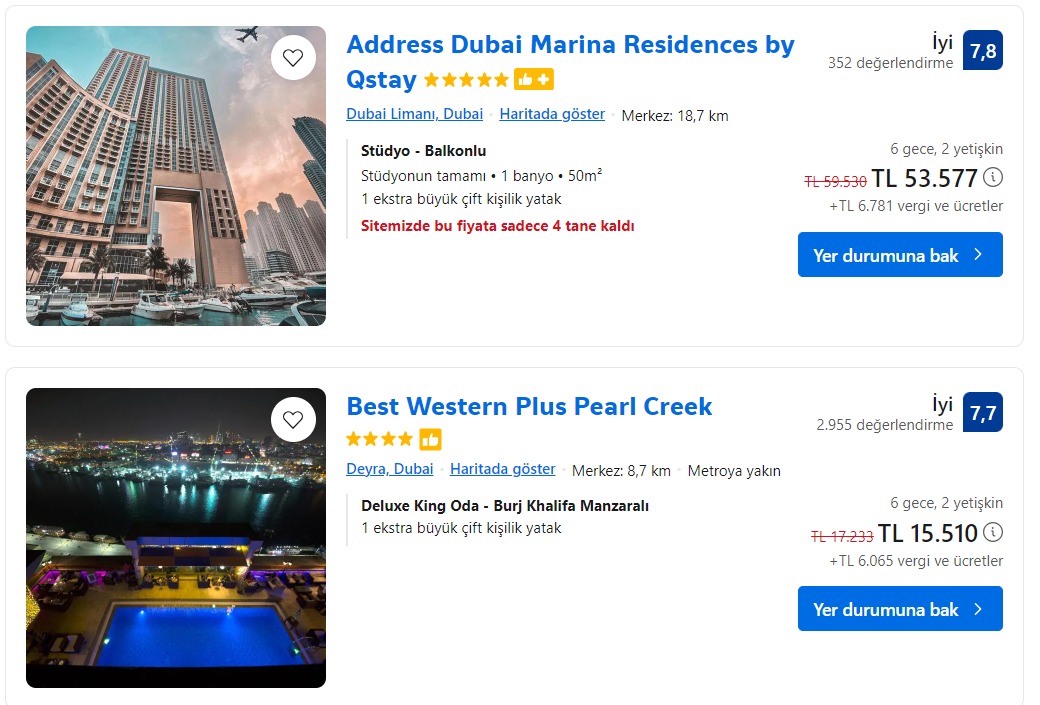Image resolution: width=1040 pixels, height=705 pixels.
Task: Toggle heart on Best Western Plus Pearl Creek
Action: 293,420
